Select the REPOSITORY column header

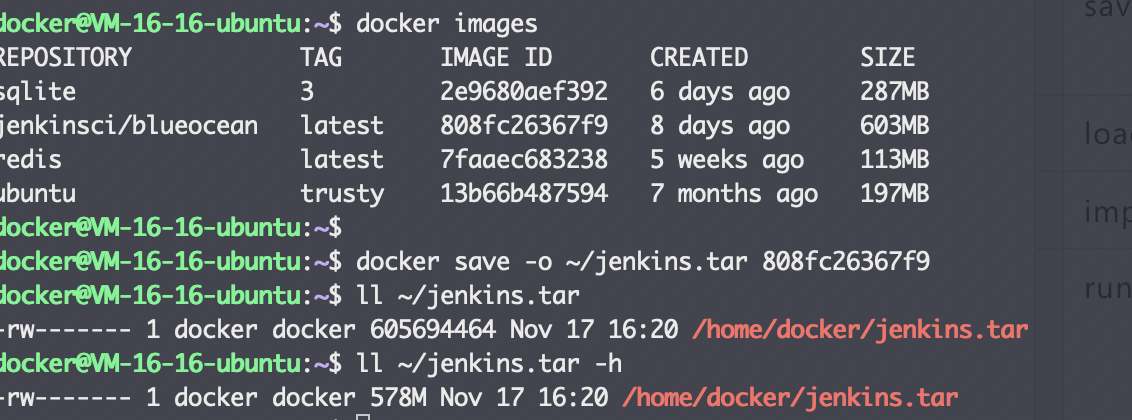point(66,57)
